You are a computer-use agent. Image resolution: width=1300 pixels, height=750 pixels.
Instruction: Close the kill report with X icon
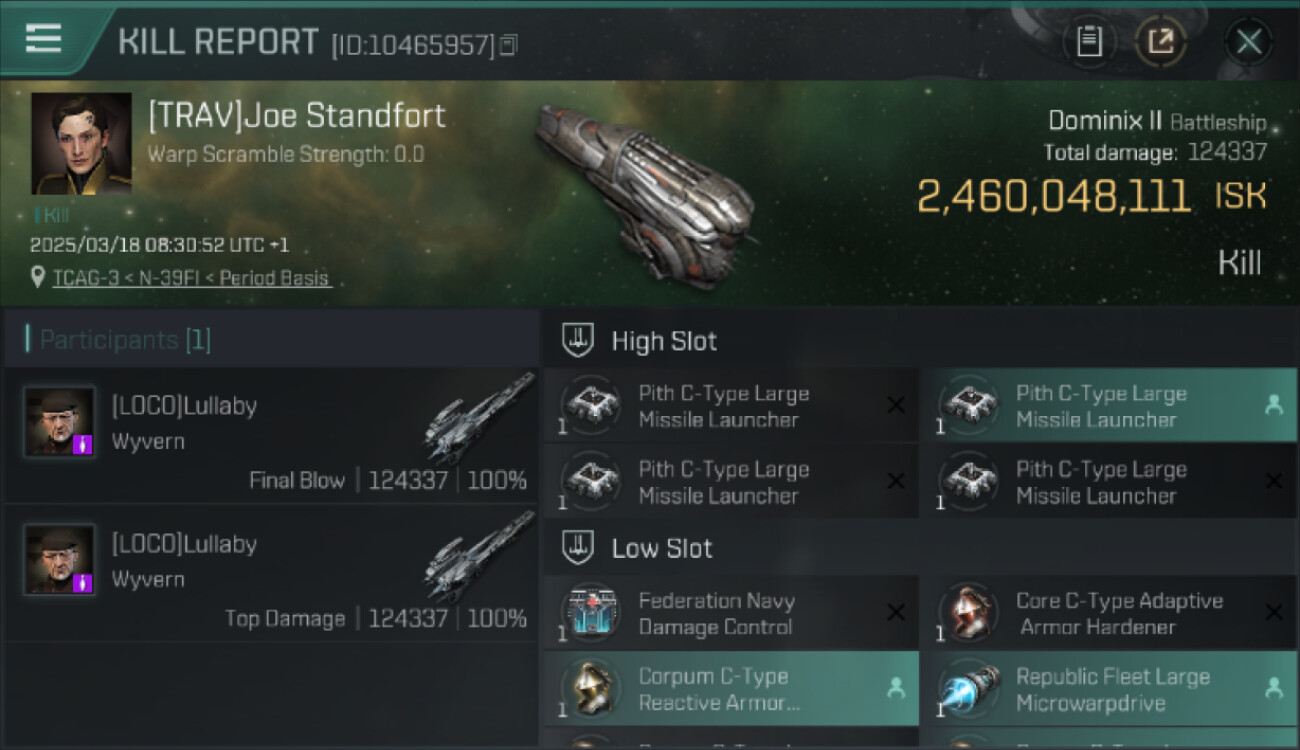(x=1249, y=42)
